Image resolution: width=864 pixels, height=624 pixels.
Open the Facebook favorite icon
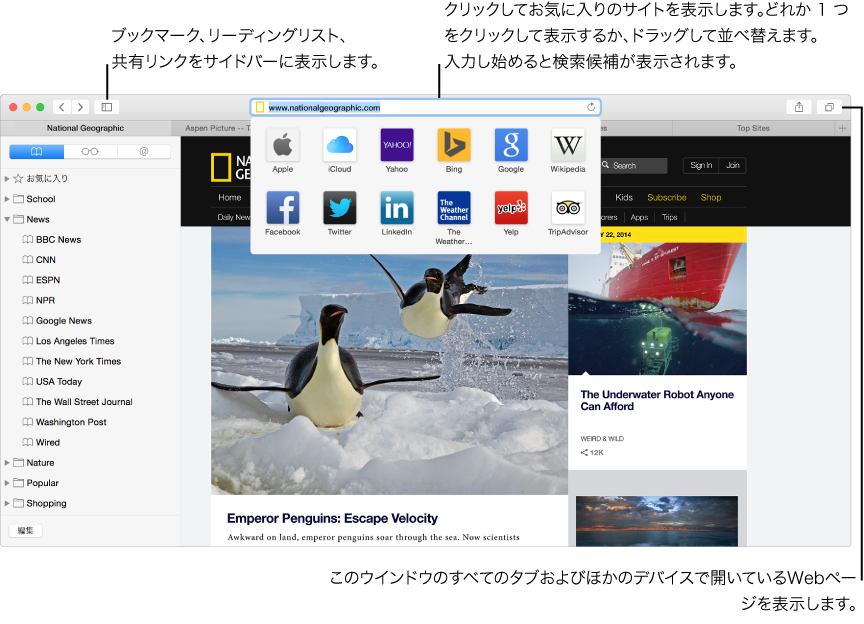pyautogui.click(x=283, y=208)
